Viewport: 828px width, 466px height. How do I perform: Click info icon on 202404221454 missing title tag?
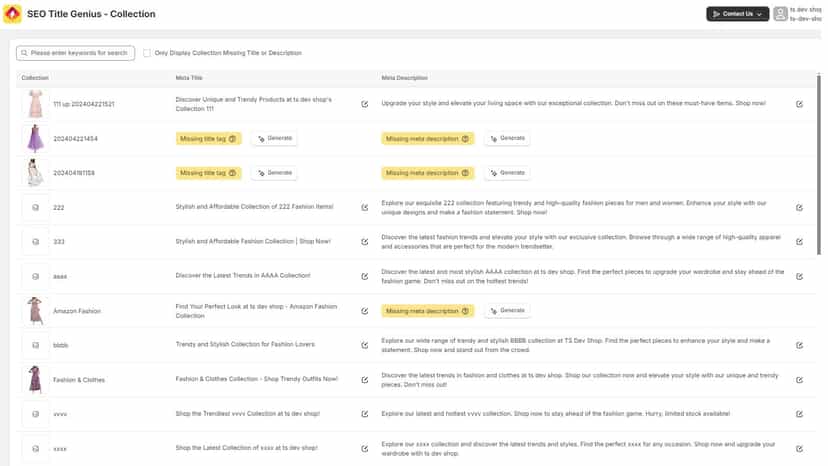point(232,138)
